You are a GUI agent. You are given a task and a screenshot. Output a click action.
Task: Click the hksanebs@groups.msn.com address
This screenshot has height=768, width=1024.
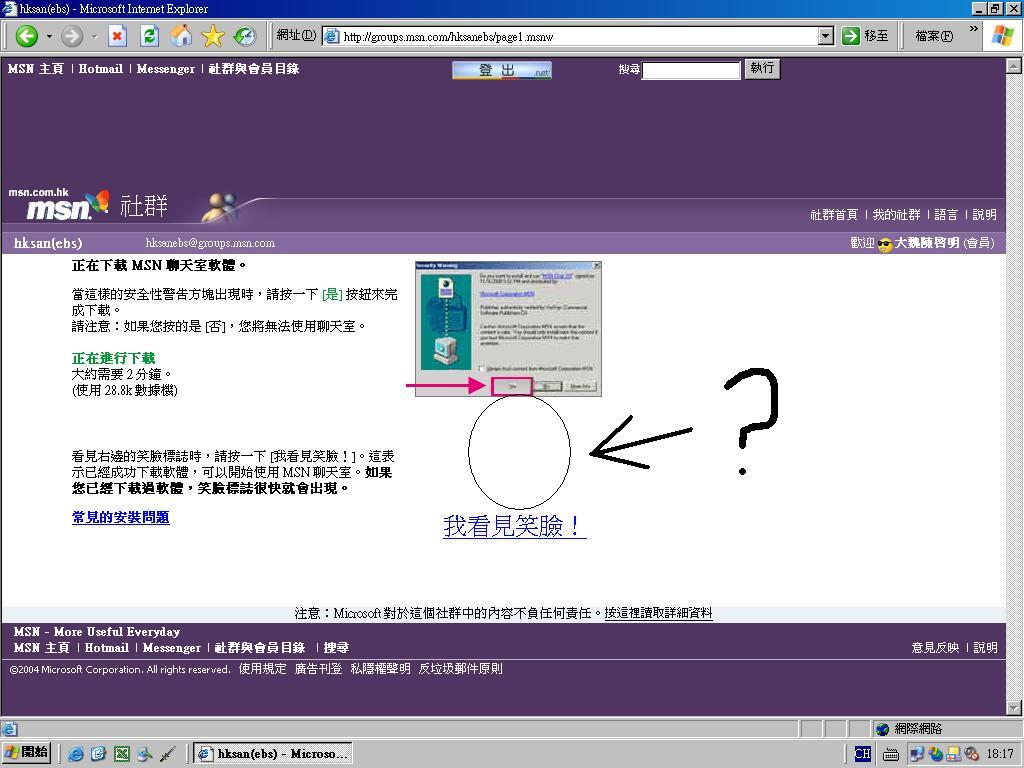210,243
